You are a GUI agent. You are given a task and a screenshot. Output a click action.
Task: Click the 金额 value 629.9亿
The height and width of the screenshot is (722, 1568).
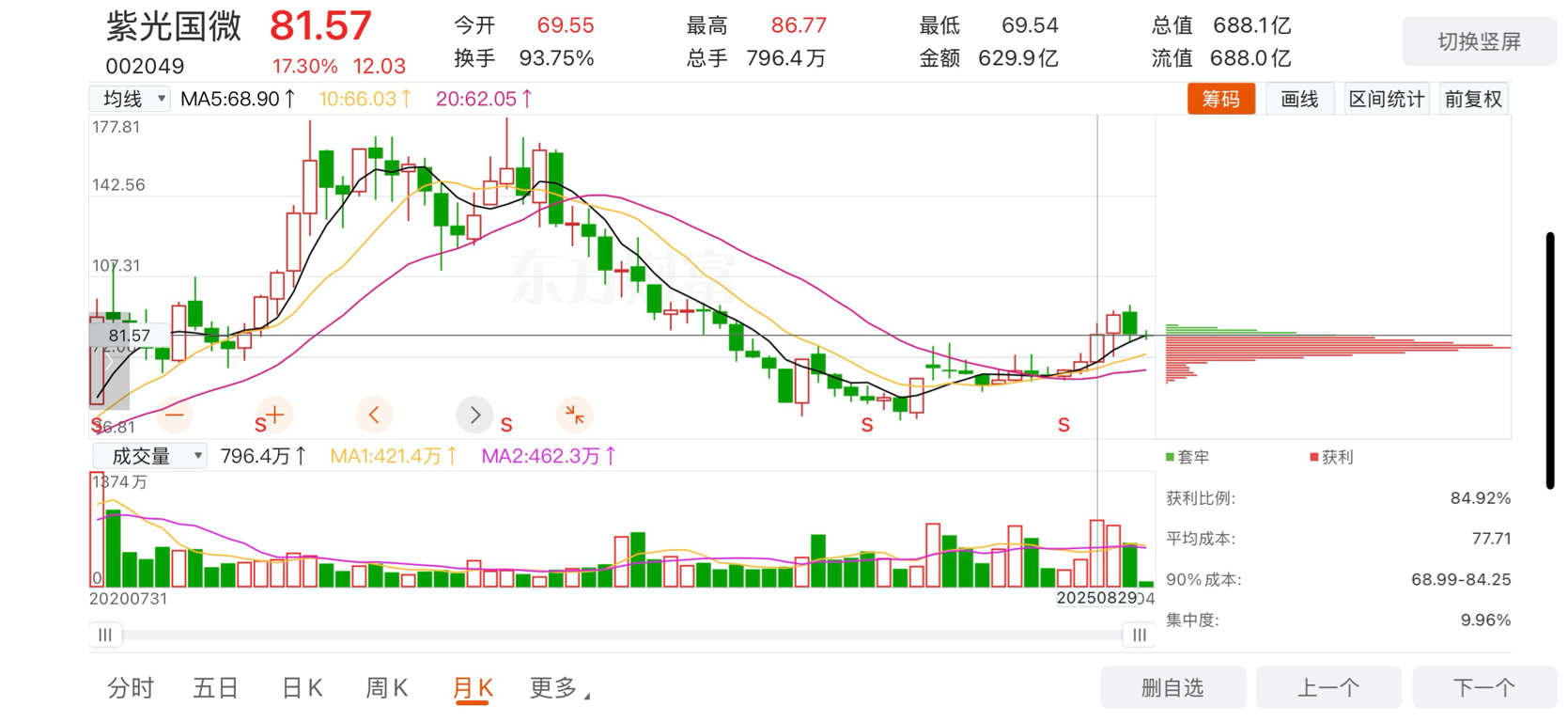[1018, 58]
